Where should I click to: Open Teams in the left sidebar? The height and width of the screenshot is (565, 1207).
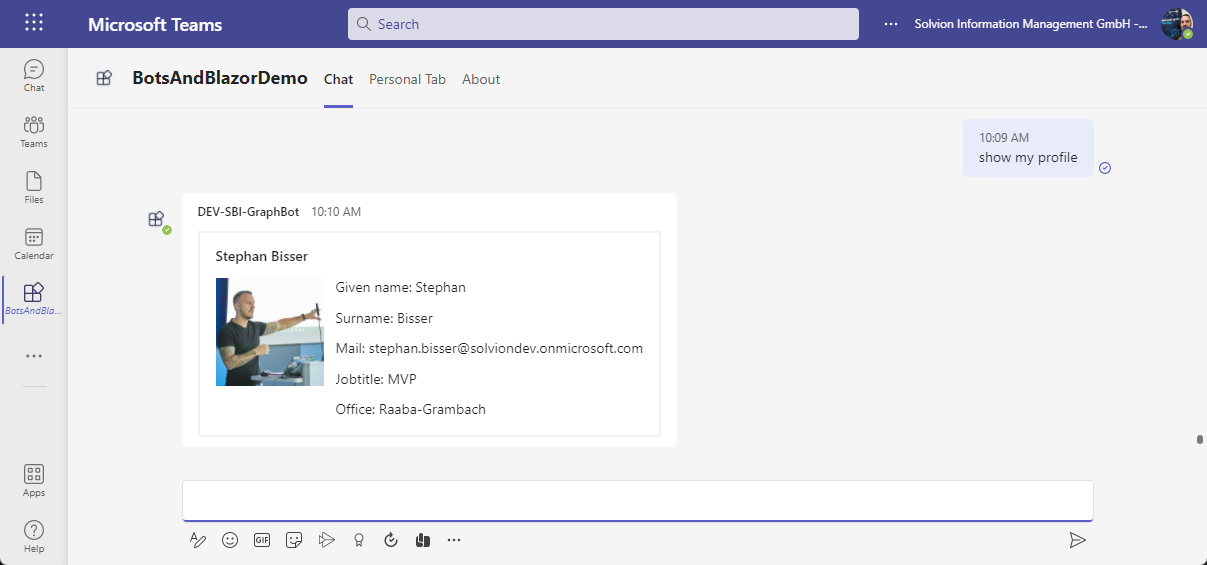[x=34, y=131]
